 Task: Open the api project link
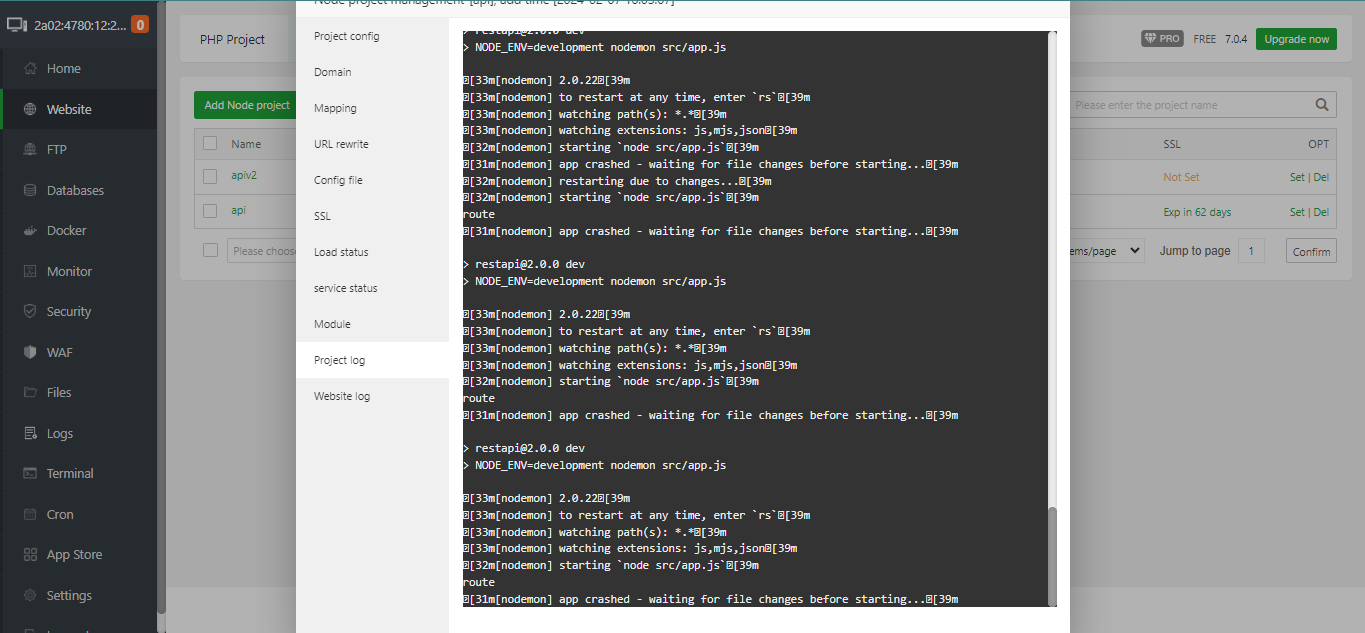click(238, 211)
